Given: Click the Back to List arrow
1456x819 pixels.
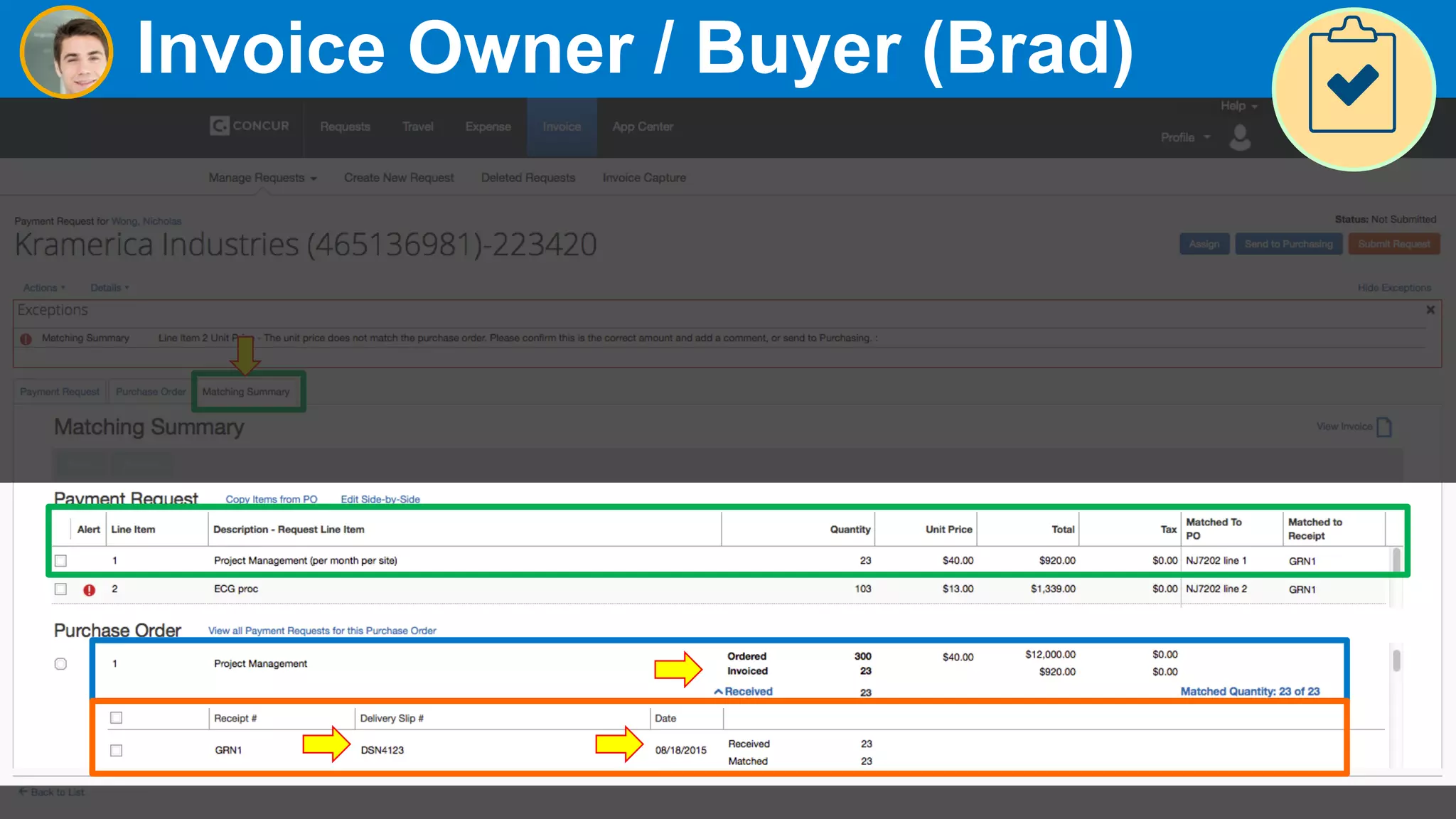Looking at the screenshot, I should [x=23, y=791].
